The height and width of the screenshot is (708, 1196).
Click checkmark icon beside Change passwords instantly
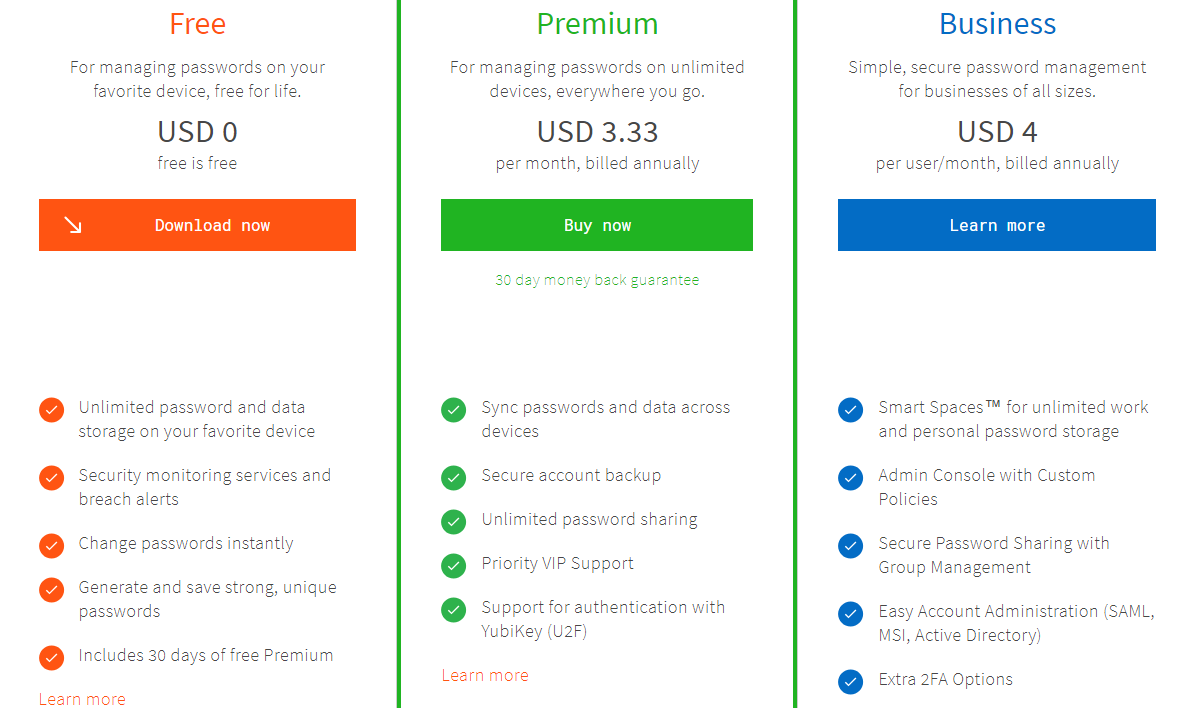52,545
